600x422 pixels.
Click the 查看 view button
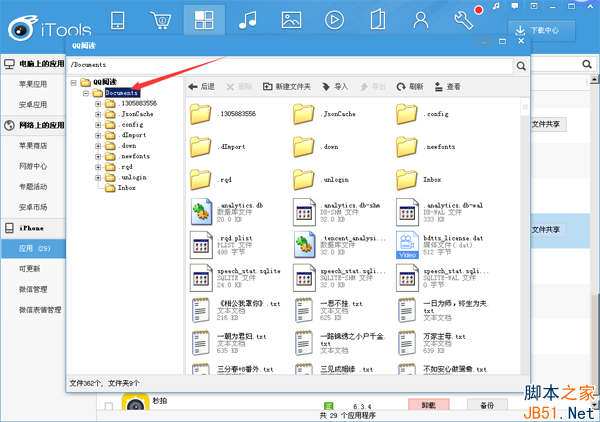[x=447, y=87]
